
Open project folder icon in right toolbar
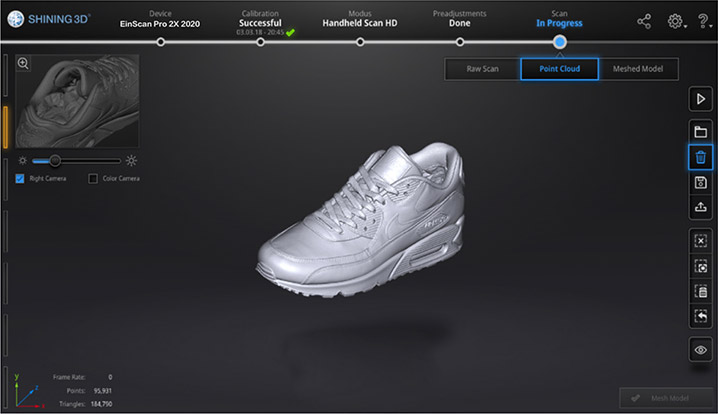(x=700, y=132)
